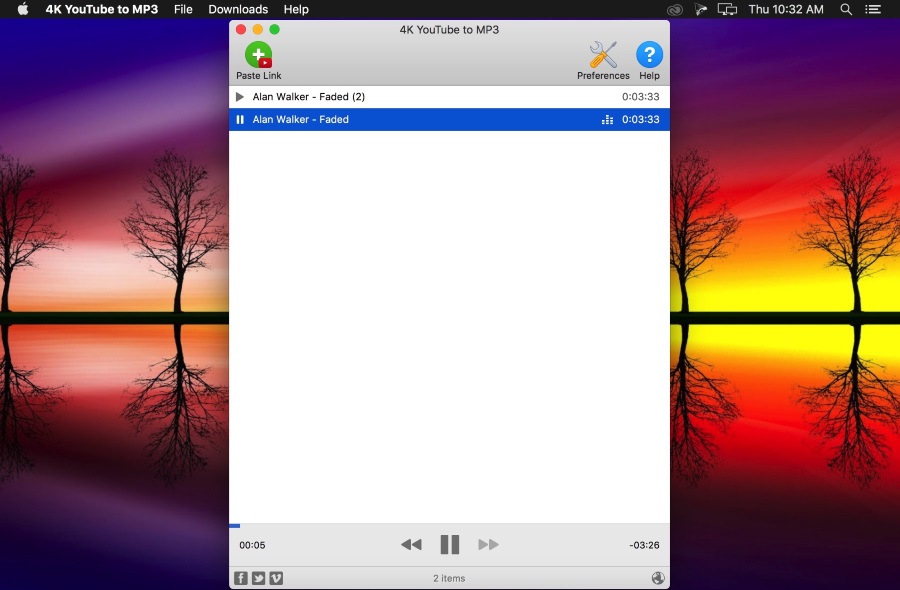The height and width of the screenshot is (590, 900).
Task: Skip to next track with fast-forward button
Action: tap(488, 545)
